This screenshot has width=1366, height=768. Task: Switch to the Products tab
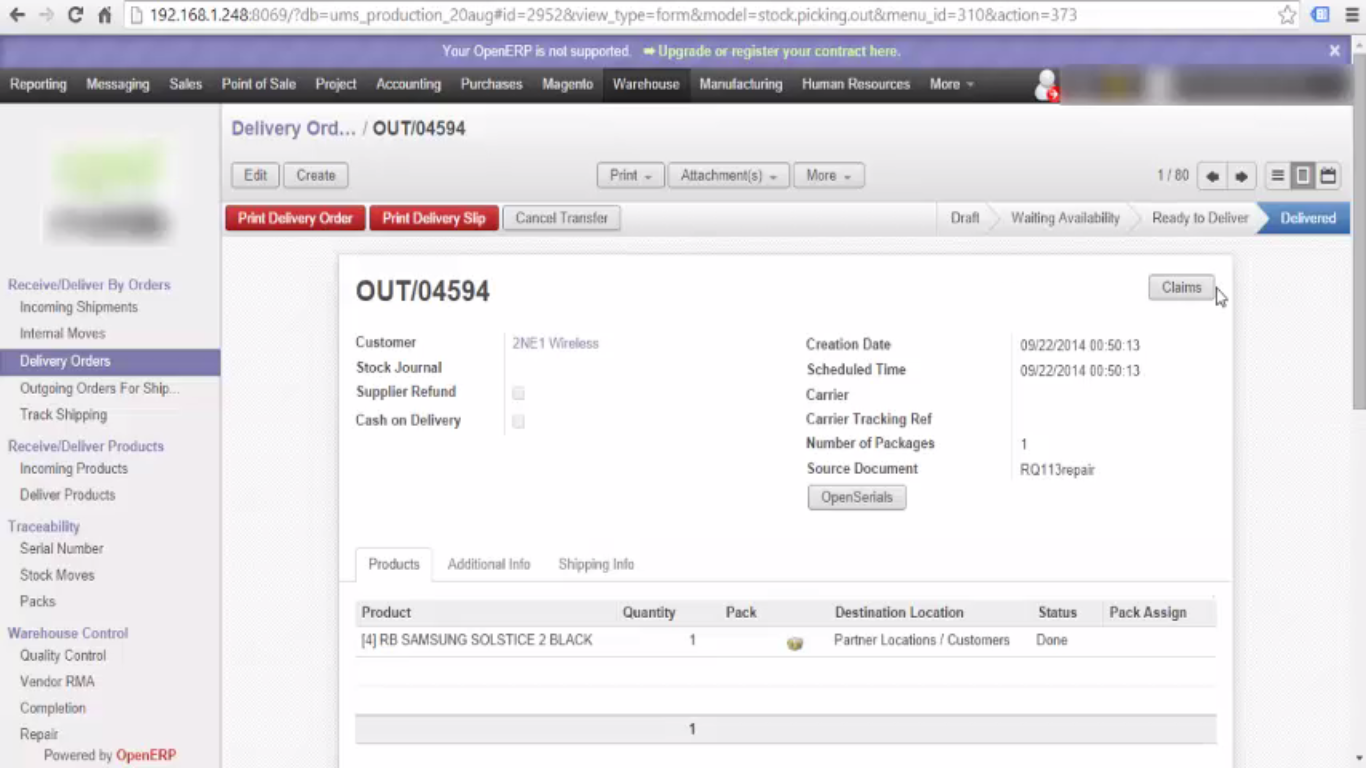[394, 564]
